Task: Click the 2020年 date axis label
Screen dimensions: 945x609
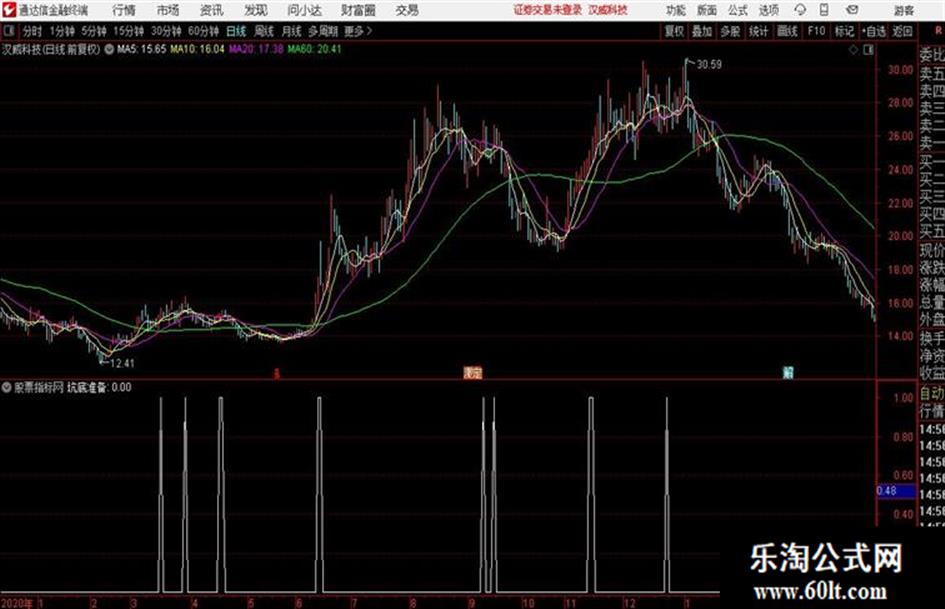Action: [17, 603]
